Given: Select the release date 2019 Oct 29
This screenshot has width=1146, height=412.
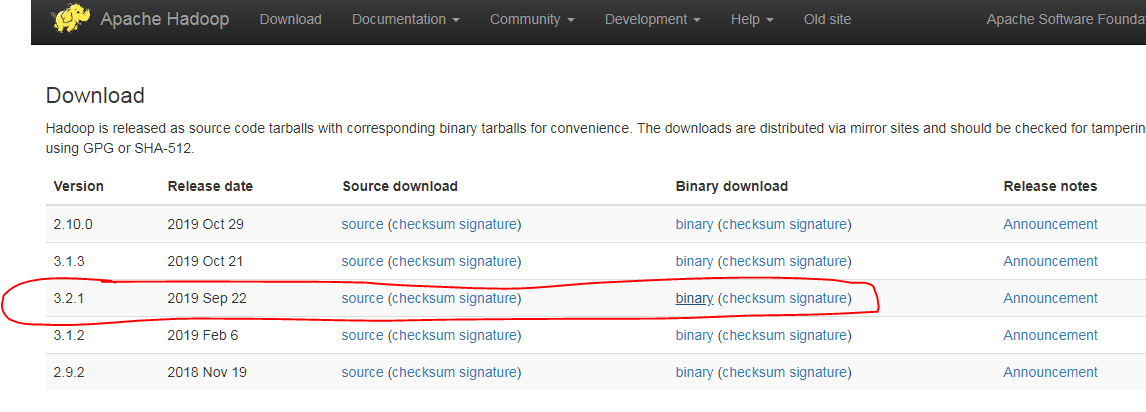Looking at the screenshot, I should click(205, 224).
